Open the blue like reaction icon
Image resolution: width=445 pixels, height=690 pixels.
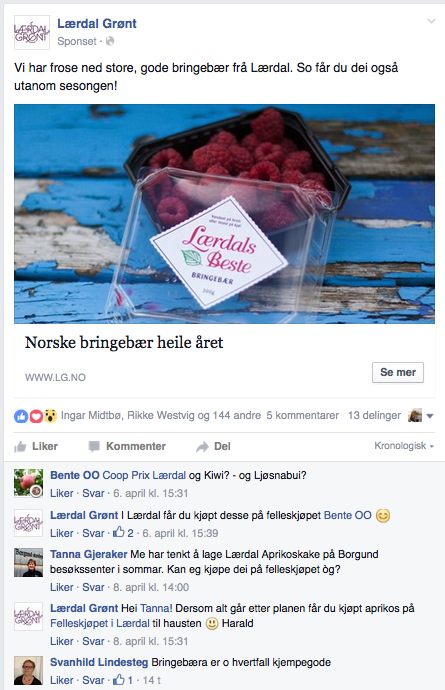21,416
